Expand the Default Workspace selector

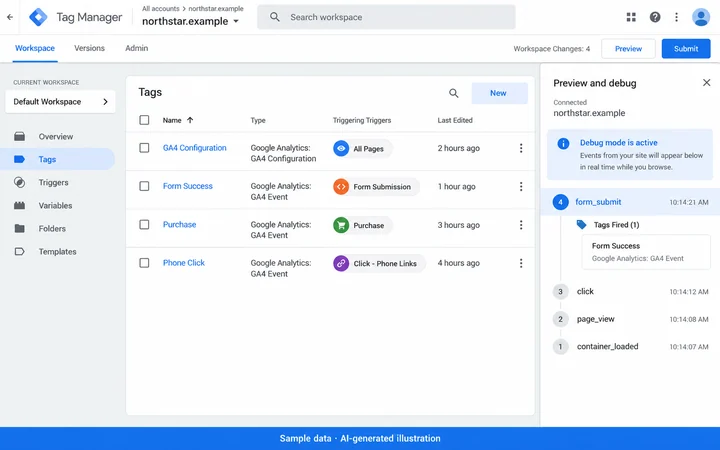[60, 101]
